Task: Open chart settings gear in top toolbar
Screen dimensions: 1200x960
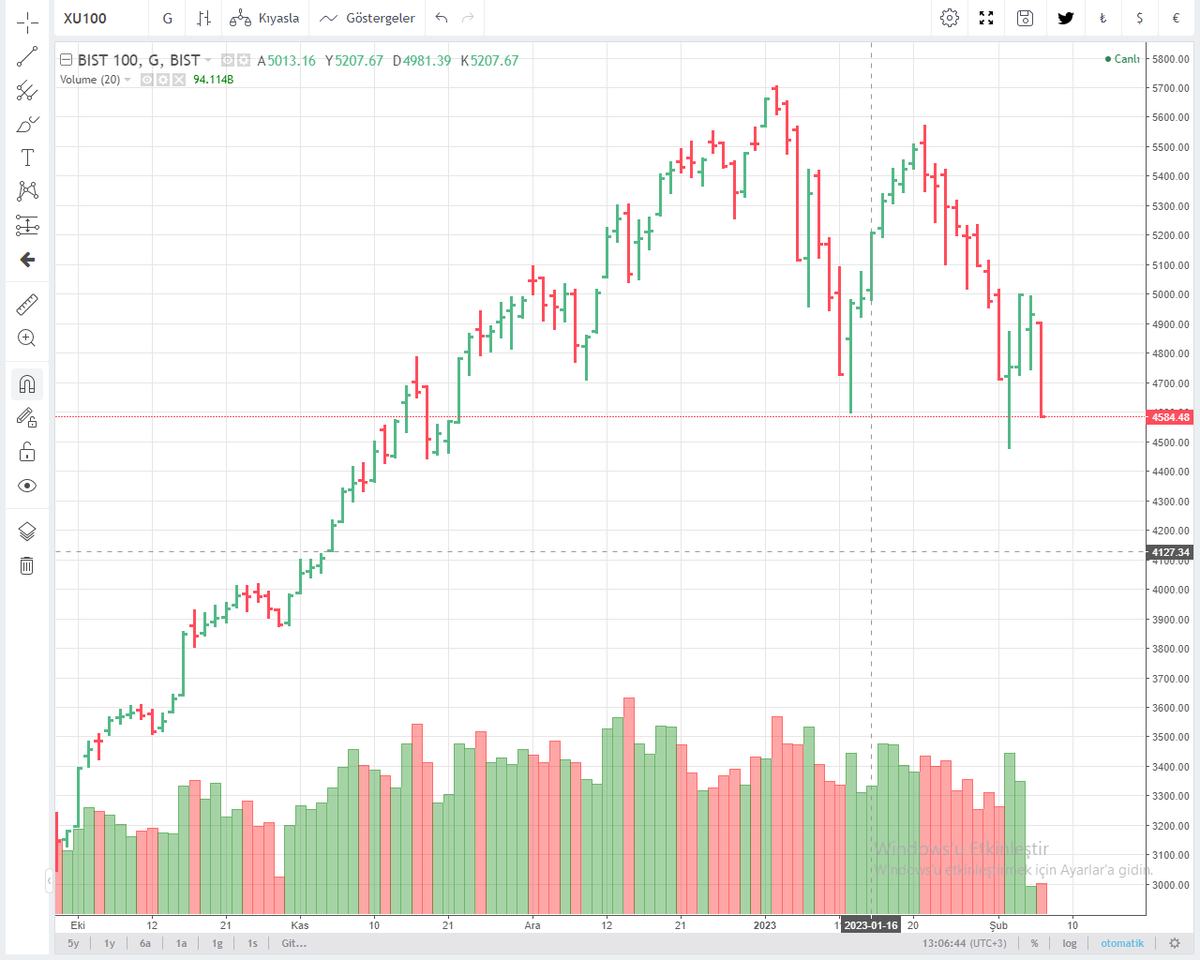Action: (950, 18)
